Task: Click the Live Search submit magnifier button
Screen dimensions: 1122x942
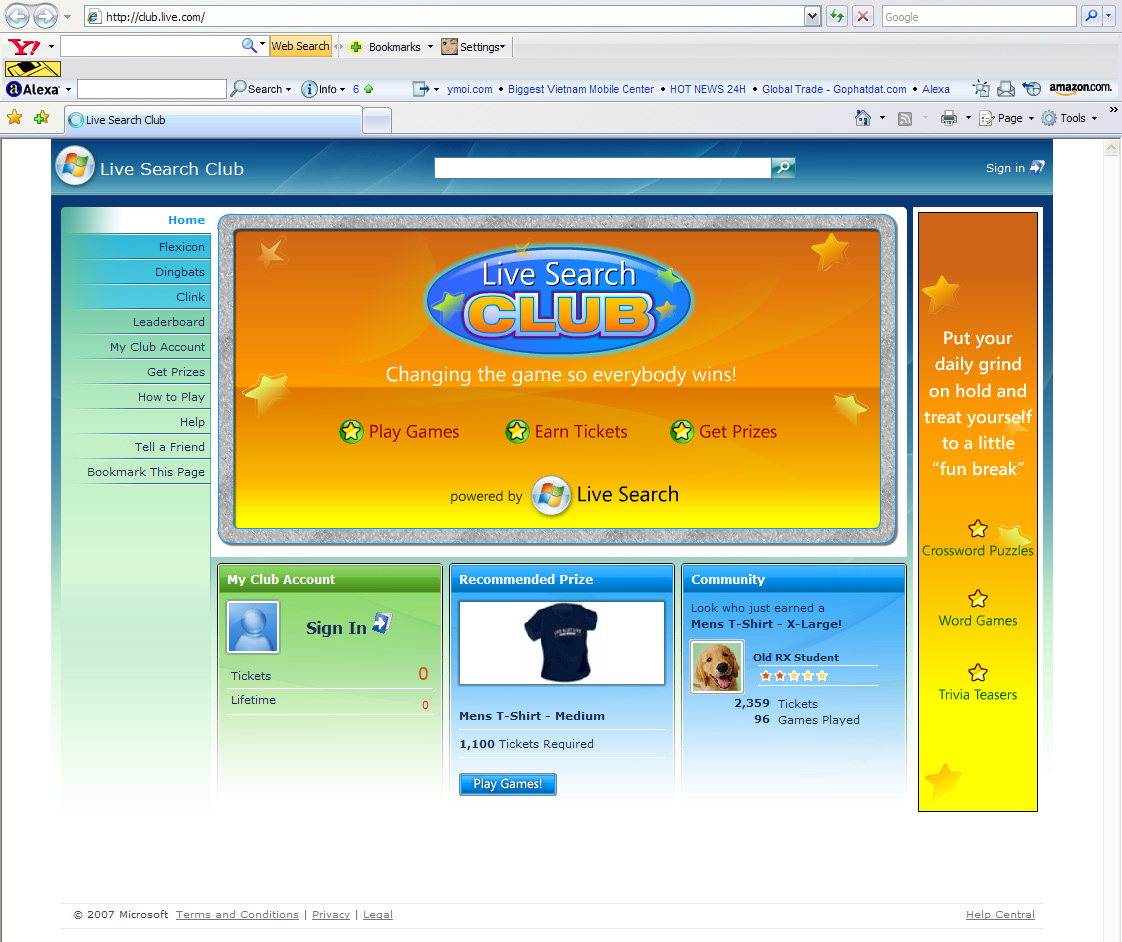Action: pos(784,167)
